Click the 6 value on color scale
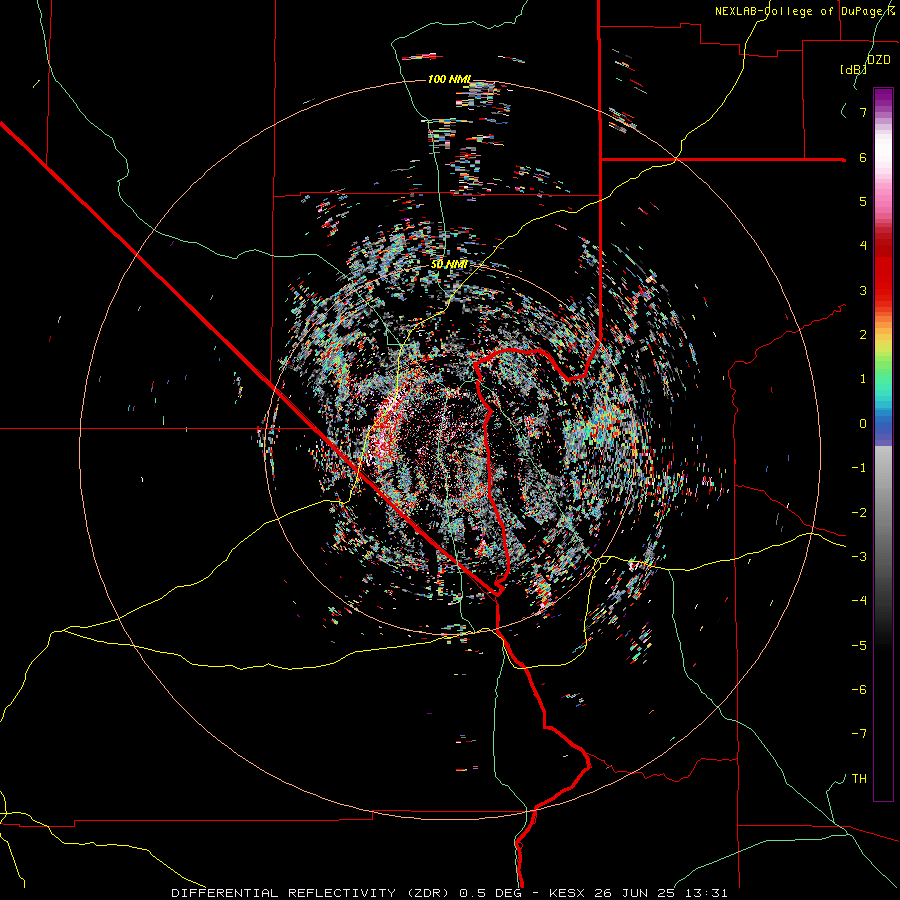This screenshot has width=900, height=900. coord(863,157)
